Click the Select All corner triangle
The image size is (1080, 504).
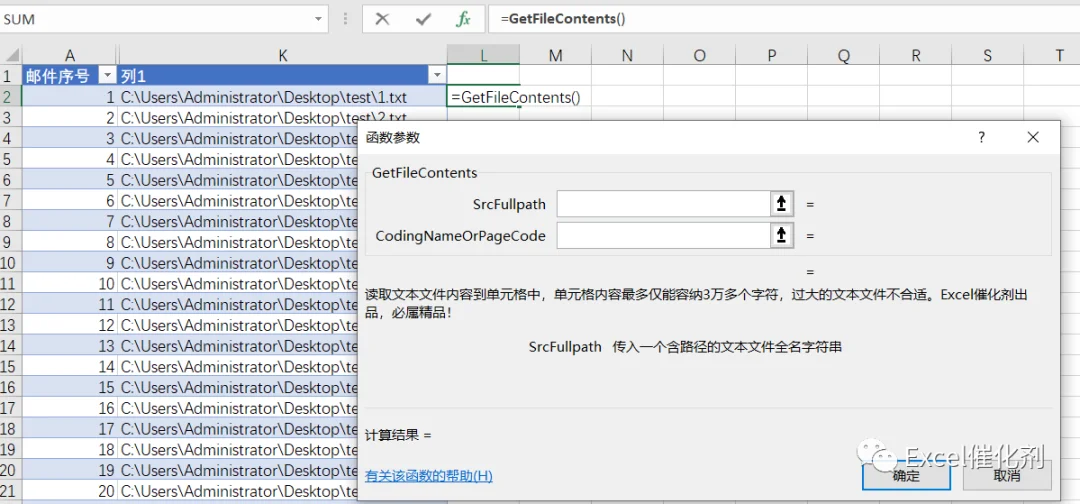10,56
